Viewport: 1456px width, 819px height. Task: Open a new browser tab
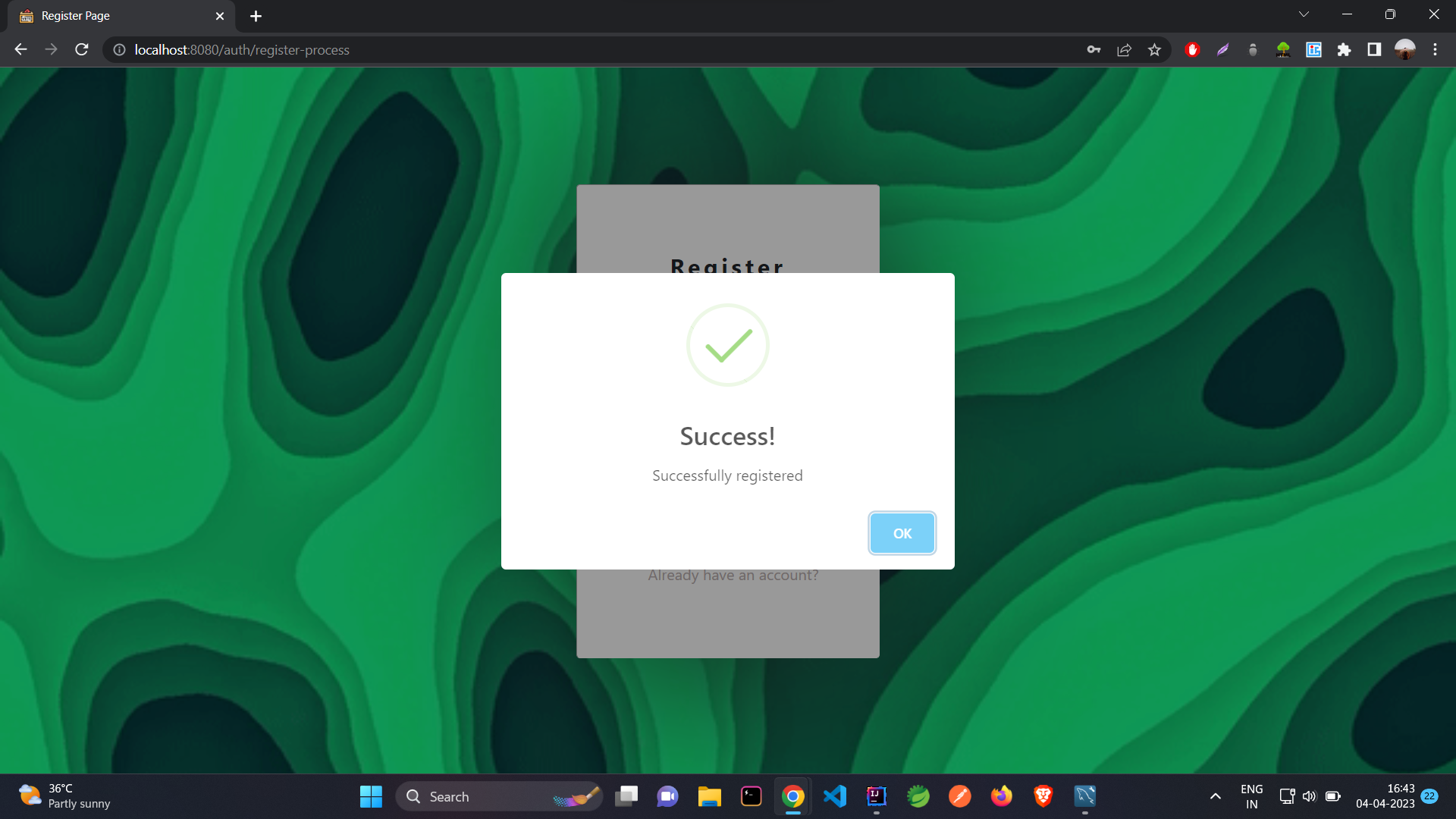pos(256,16)
